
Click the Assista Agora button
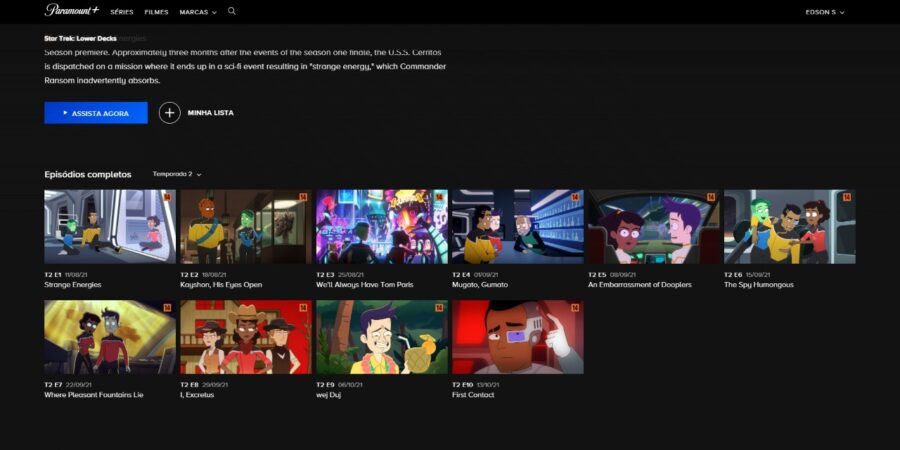click(x=96, y=113)
